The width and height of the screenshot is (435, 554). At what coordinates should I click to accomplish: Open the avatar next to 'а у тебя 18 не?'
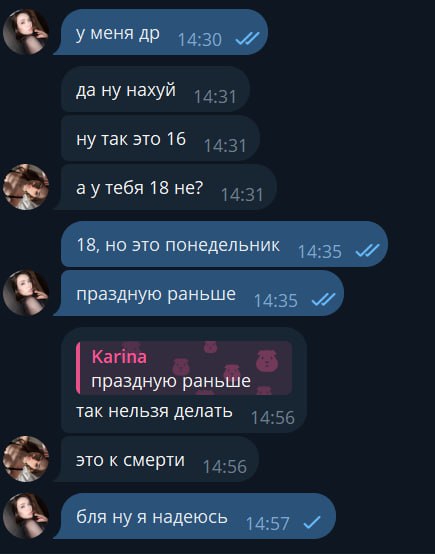coord(25,187)
